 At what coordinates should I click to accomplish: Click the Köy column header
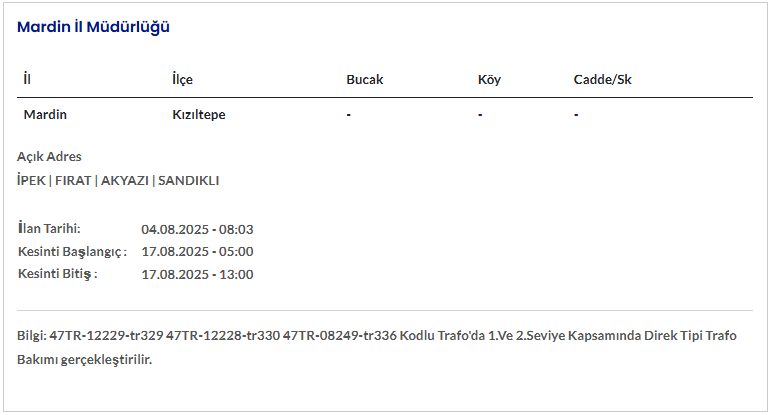(x=489, y=79)
